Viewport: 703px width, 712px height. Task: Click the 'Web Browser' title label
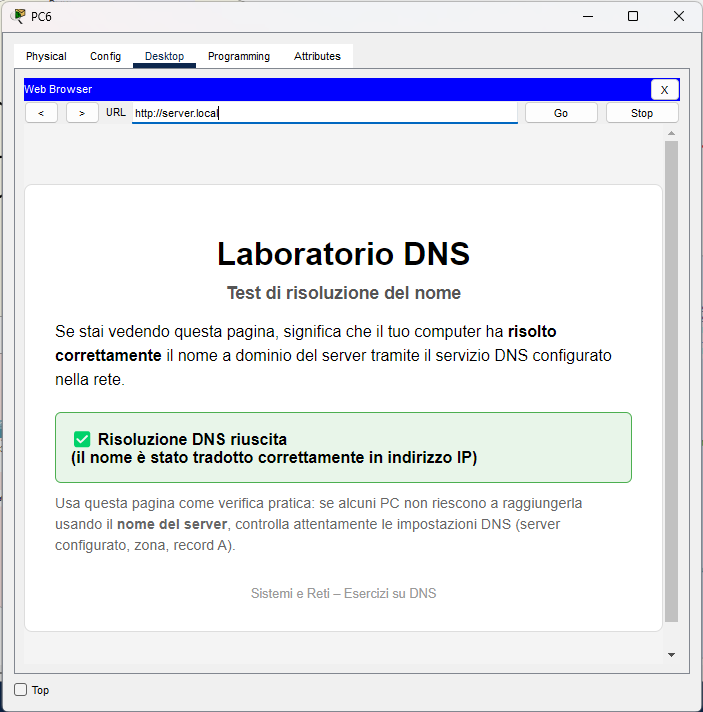pyautogui.click(x=58, y=89)
